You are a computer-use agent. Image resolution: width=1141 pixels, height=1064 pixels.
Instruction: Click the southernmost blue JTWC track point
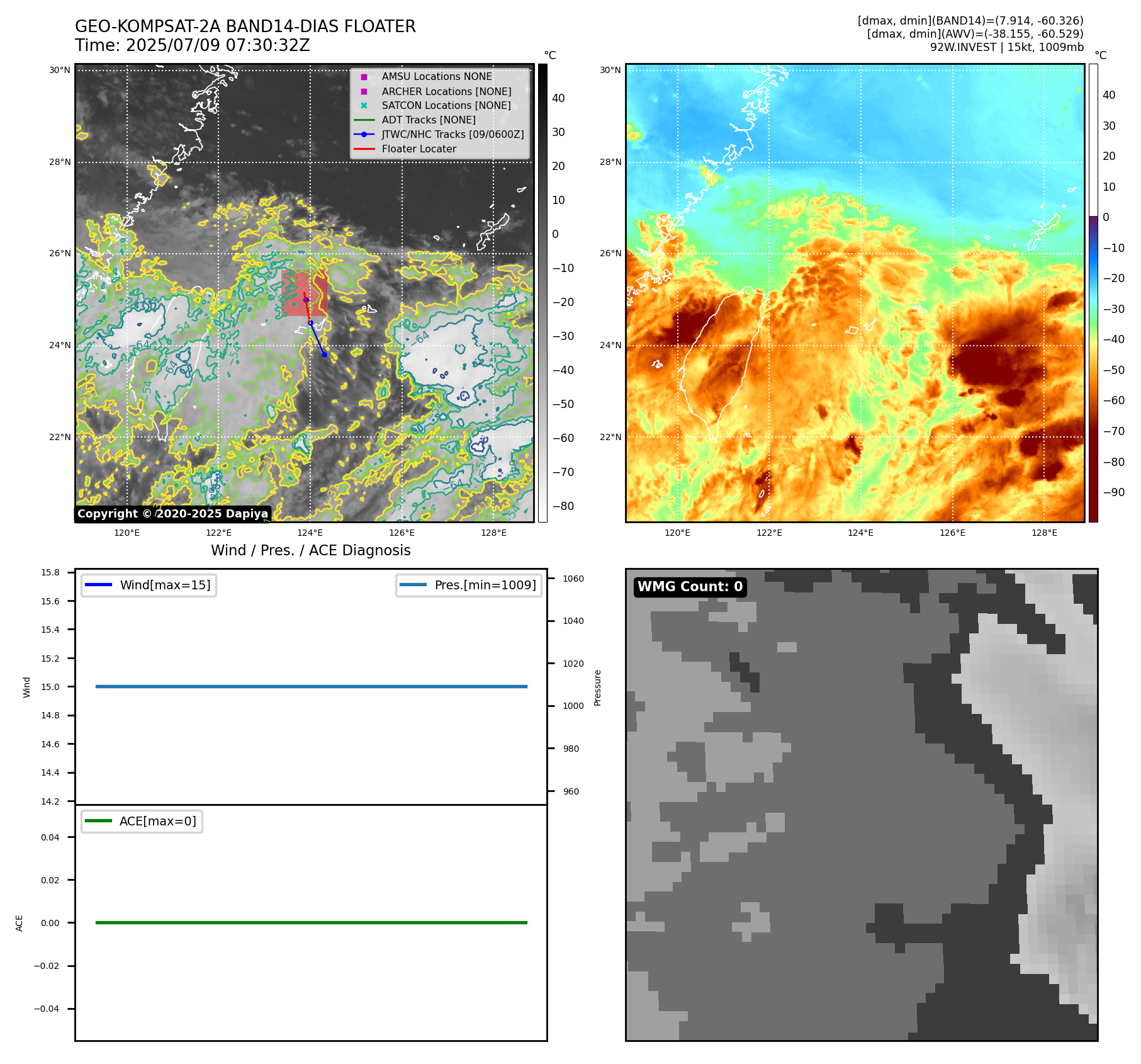pos(324,354)
